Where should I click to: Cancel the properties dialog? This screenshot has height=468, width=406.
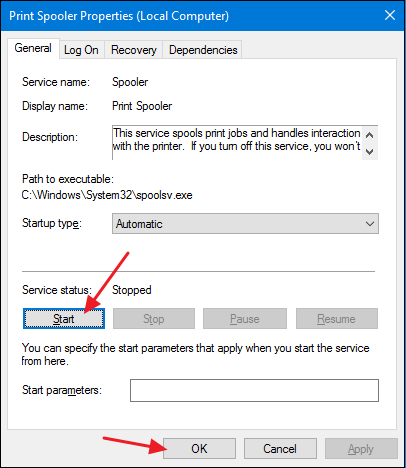click(280, 449)
